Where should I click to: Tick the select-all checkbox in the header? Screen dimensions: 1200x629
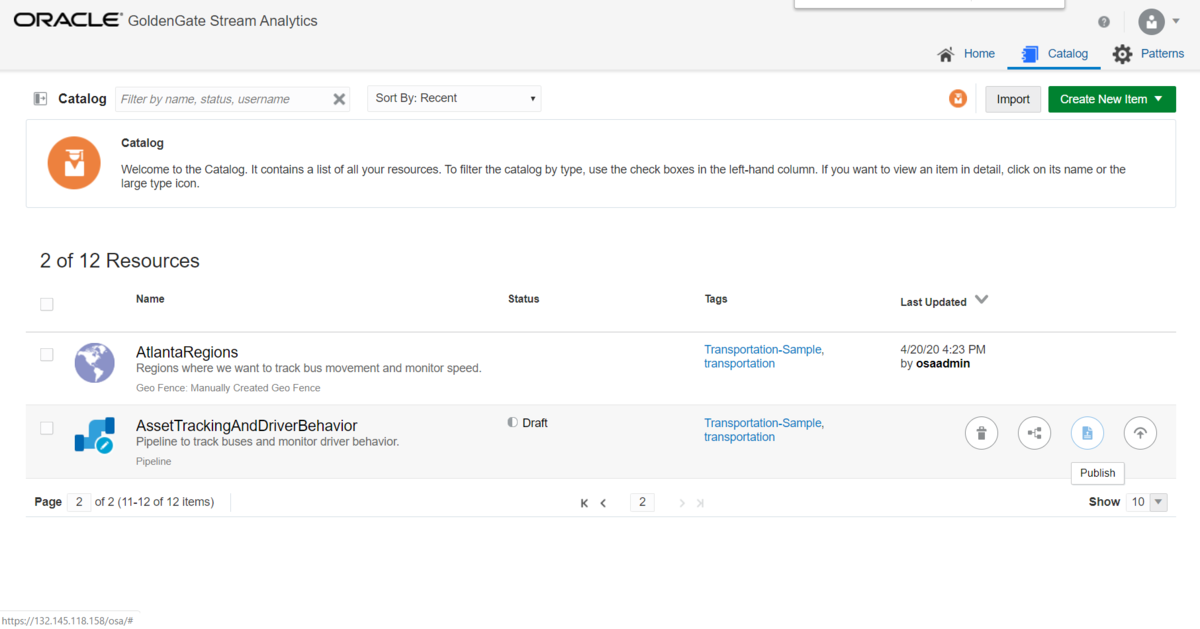coord(47,304)
